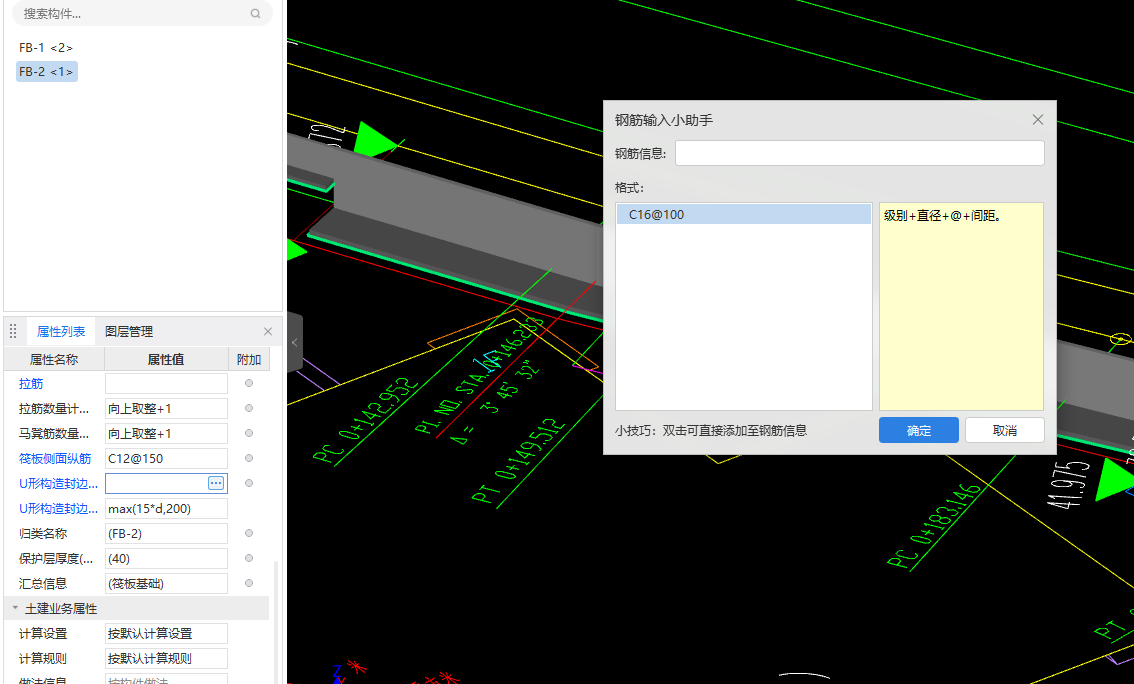
Task: Click the properties panel vertical scrollbar
Action: click(x=276, y=622)
